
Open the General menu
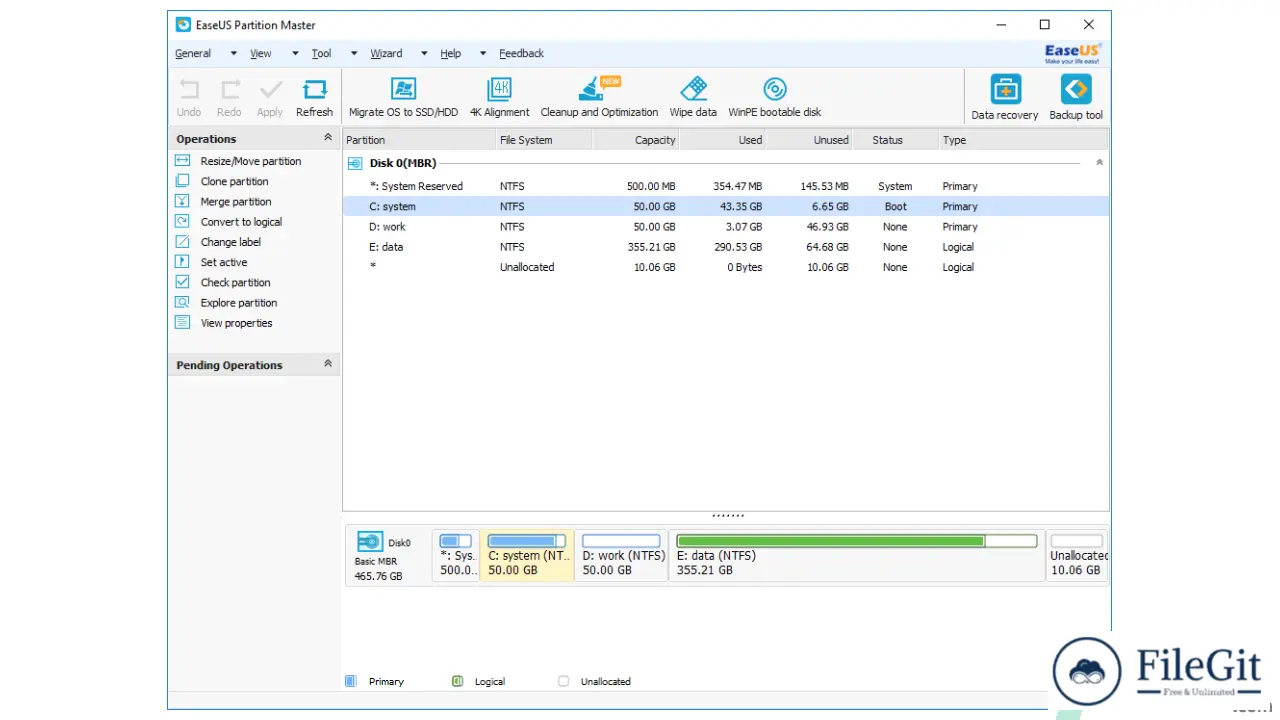point(193,54)
